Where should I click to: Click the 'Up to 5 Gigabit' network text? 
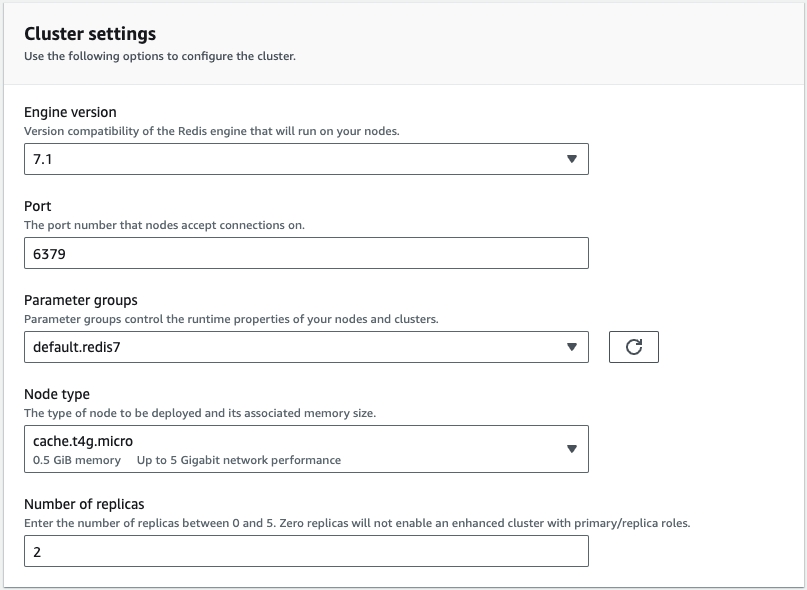coord(238,460)
